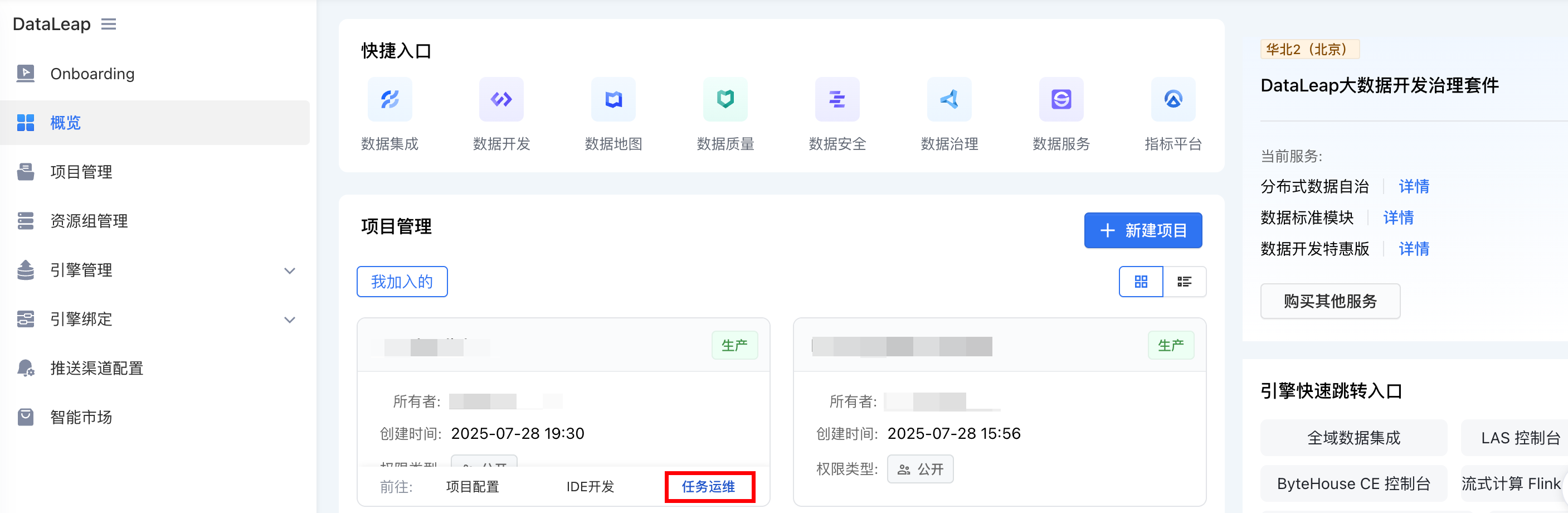Click 项目配置 on first project card

pos(473,487)
